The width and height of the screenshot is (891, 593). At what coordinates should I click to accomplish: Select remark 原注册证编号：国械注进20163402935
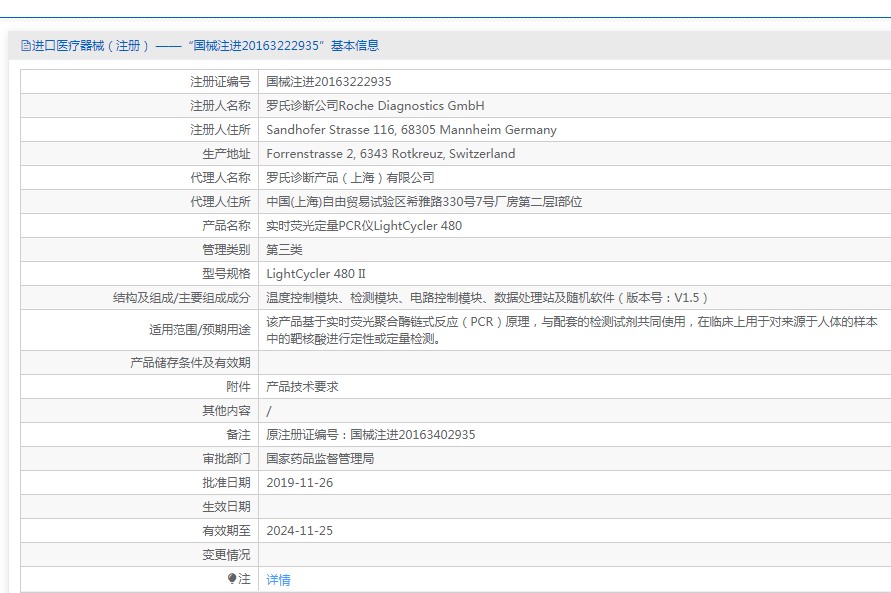click(x=370, y=435)
